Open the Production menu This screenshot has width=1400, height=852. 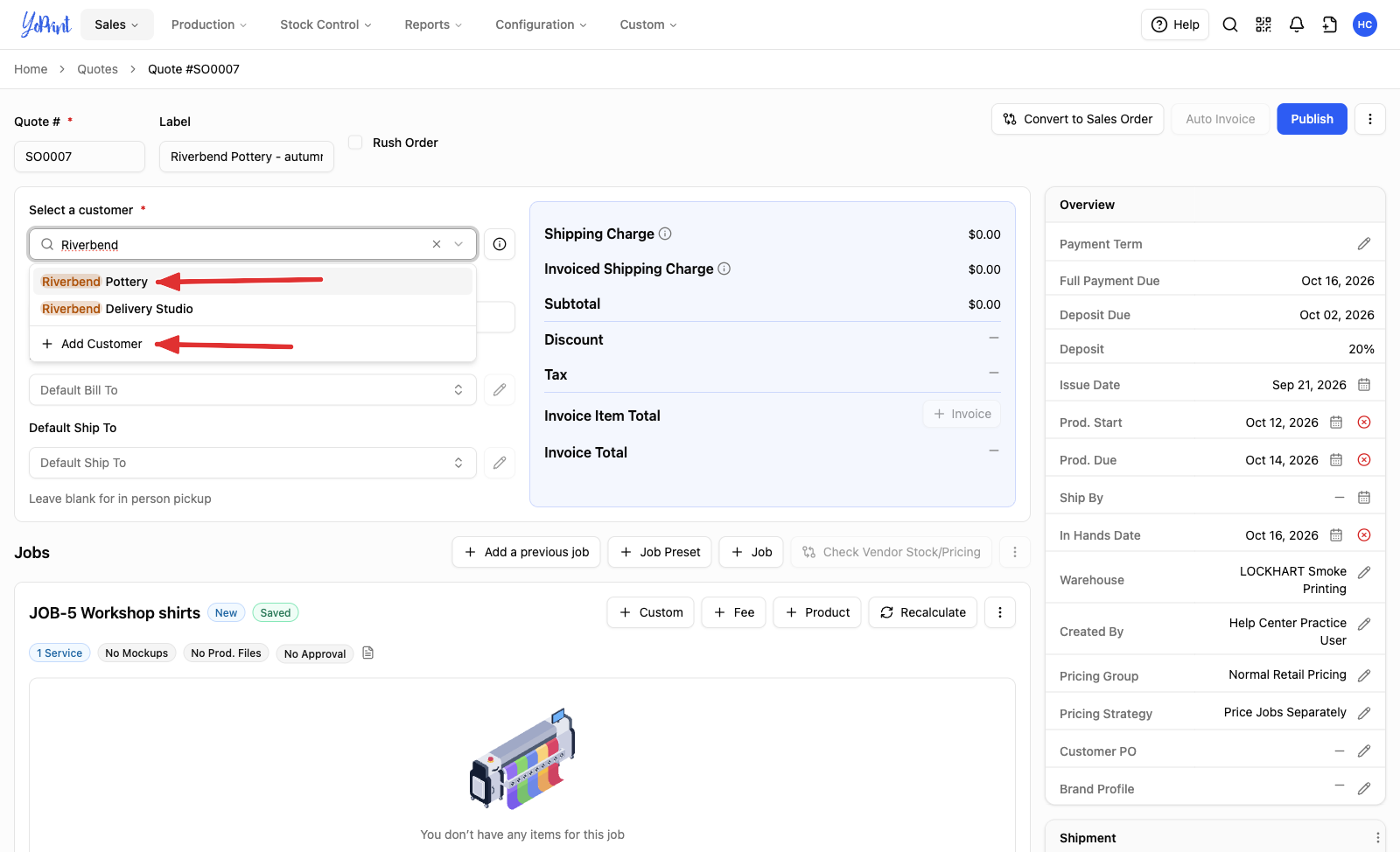209,24
